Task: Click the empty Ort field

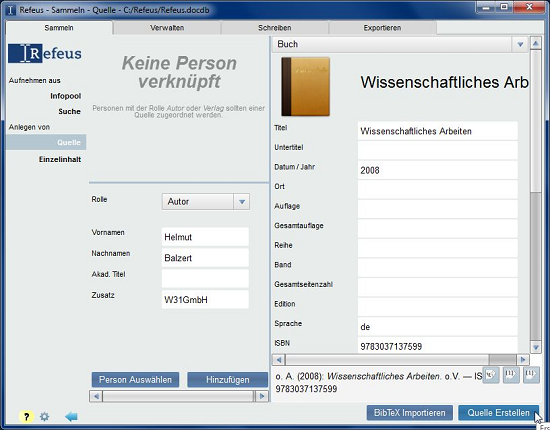Action: coord(438,190)
